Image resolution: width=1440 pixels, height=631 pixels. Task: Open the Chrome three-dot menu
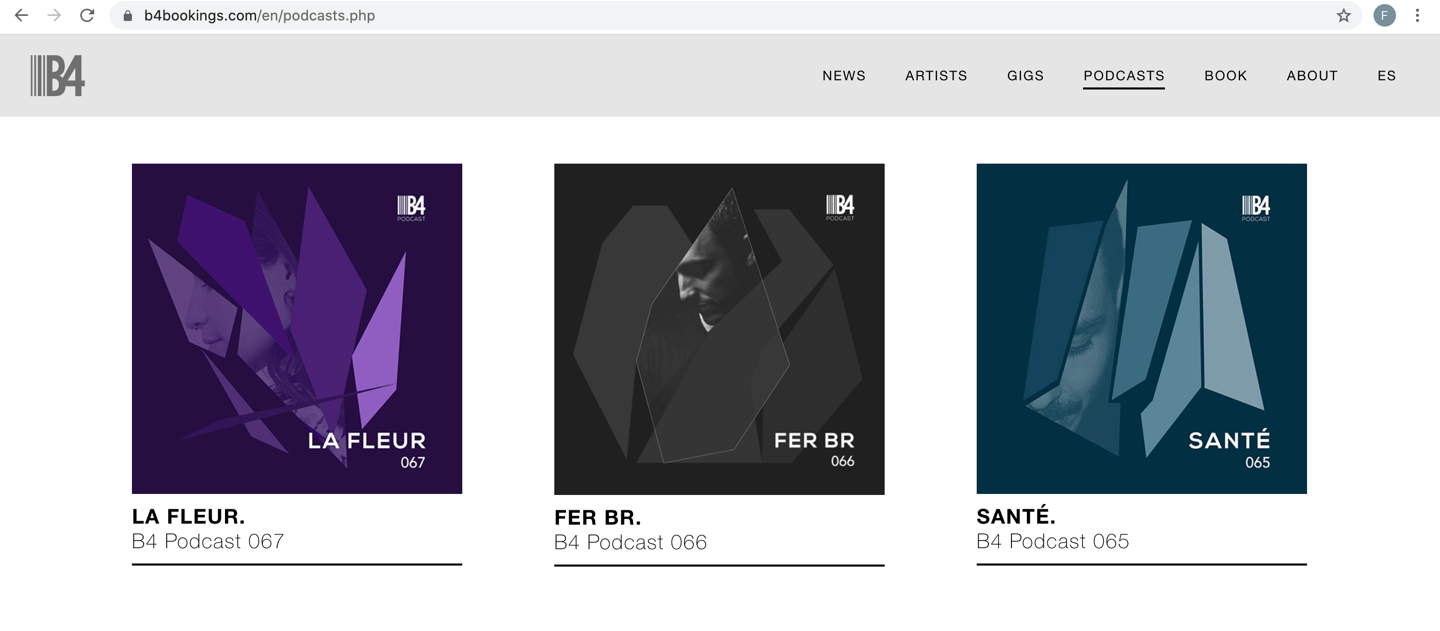[1417, 16]
